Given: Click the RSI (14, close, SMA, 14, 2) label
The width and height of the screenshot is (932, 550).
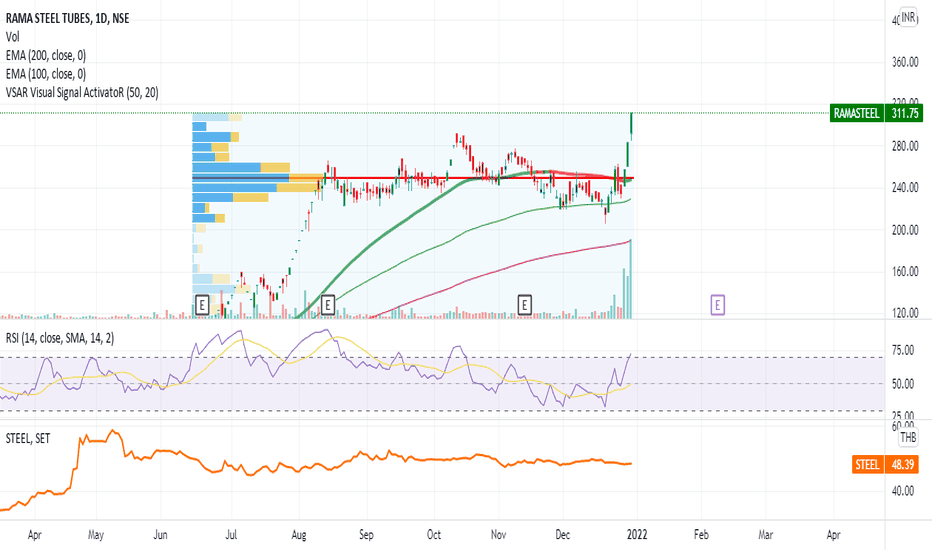Looking at the screenshot, I should point(60,338).
